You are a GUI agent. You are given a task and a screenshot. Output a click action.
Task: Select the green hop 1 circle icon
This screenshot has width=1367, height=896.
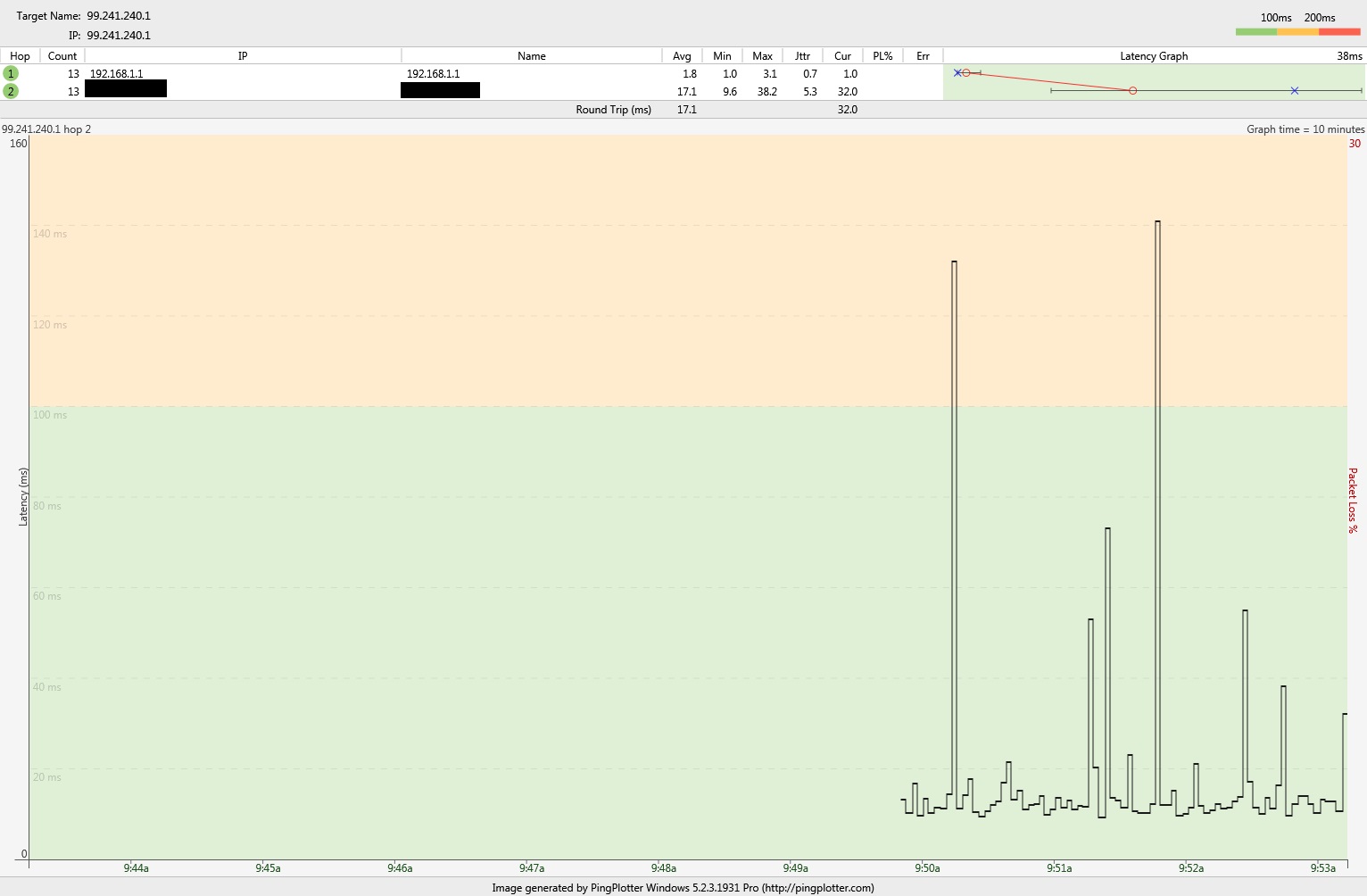pos(11,74)
